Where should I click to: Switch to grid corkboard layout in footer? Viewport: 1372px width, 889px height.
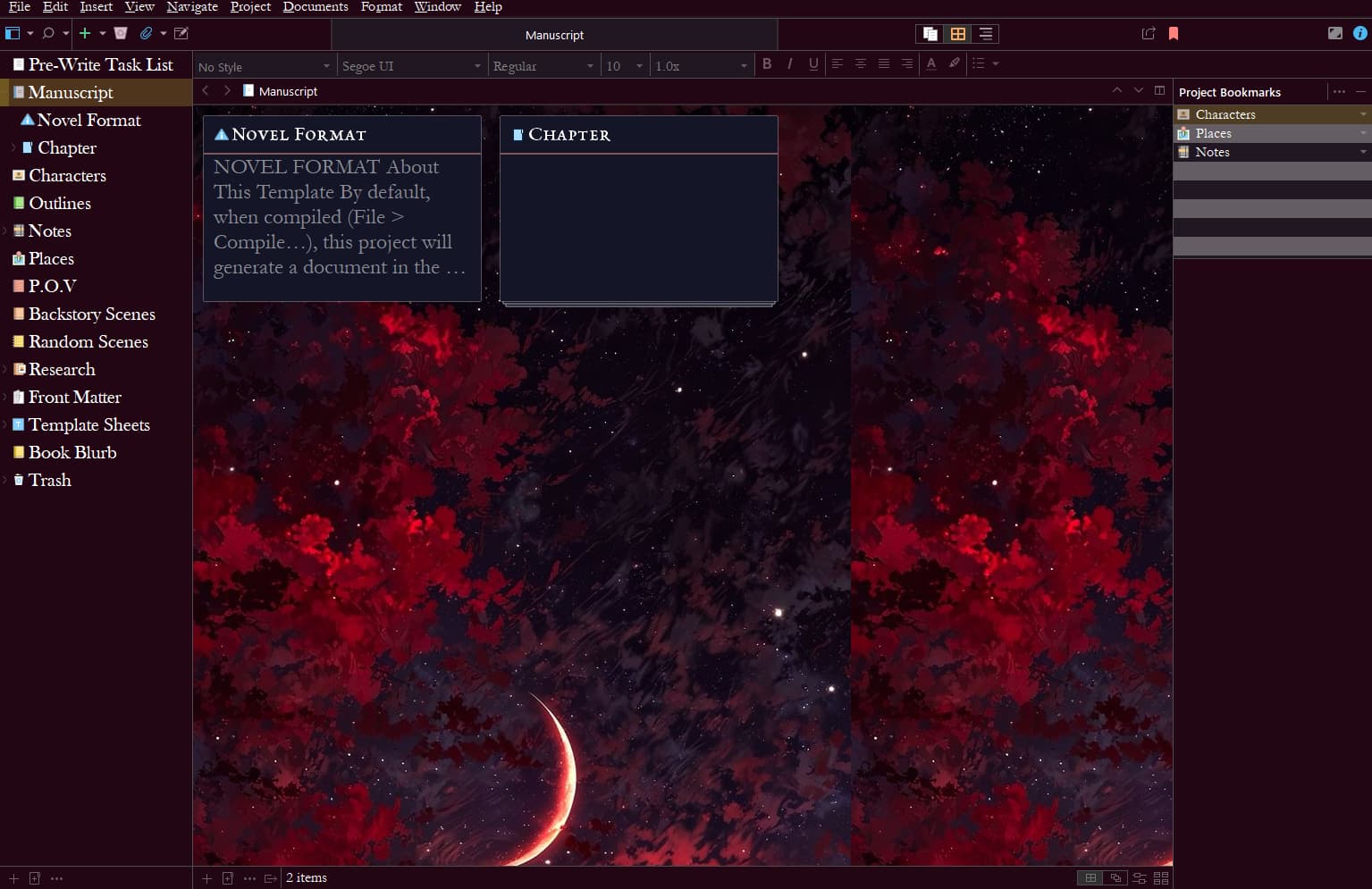pyautogui.click(x=1090, y=878)
